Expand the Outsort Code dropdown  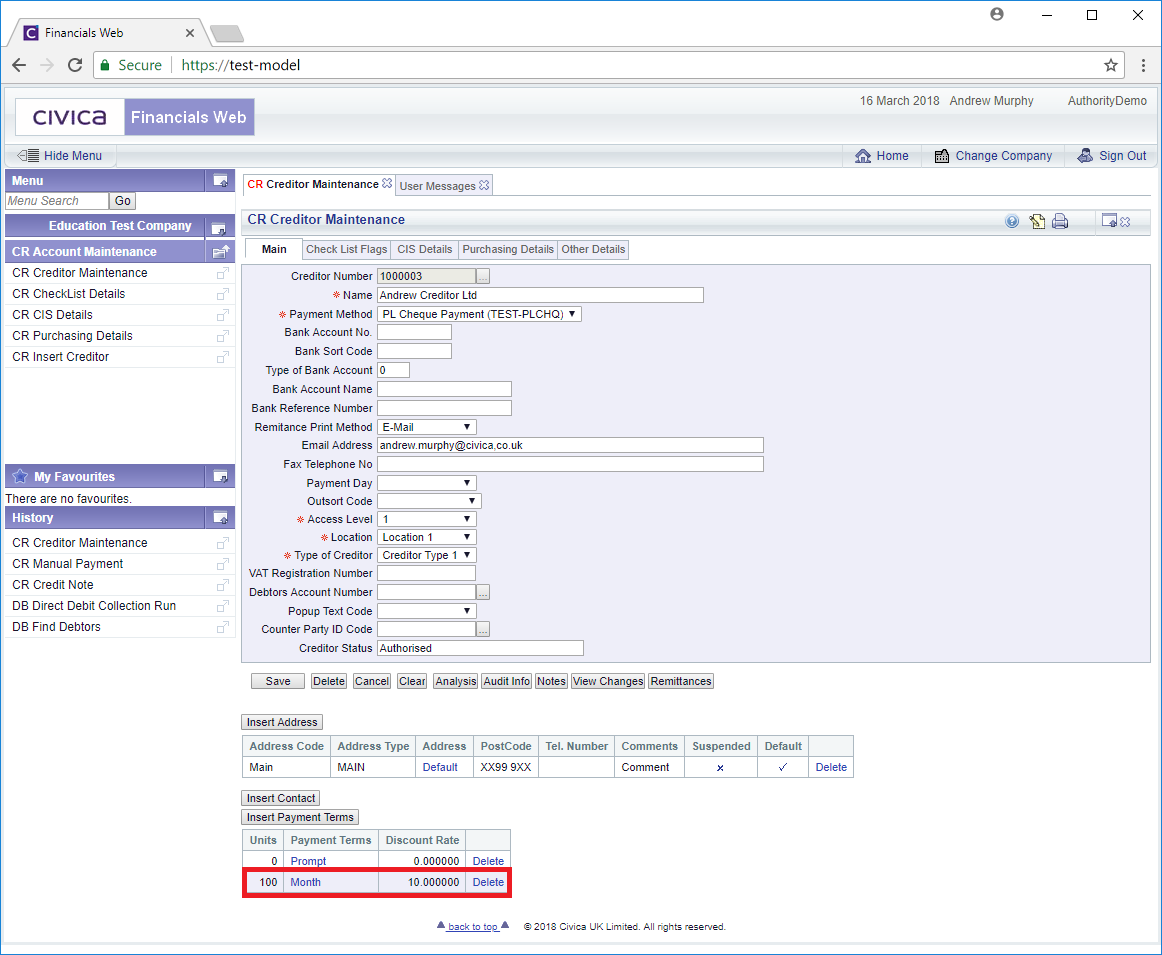click(430, 501)
